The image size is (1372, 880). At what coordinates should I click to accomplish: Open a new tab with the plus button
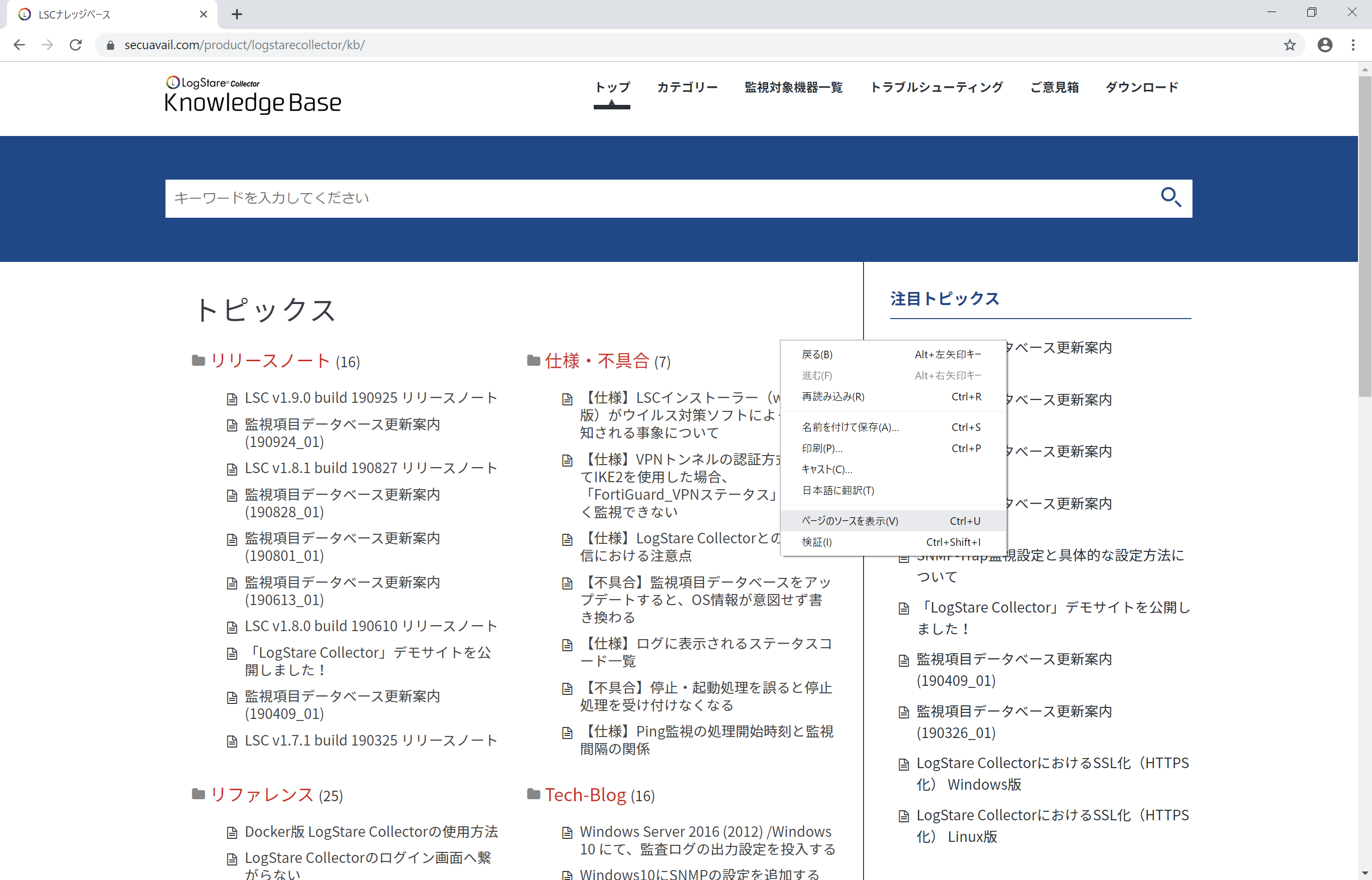coord(237,14)
